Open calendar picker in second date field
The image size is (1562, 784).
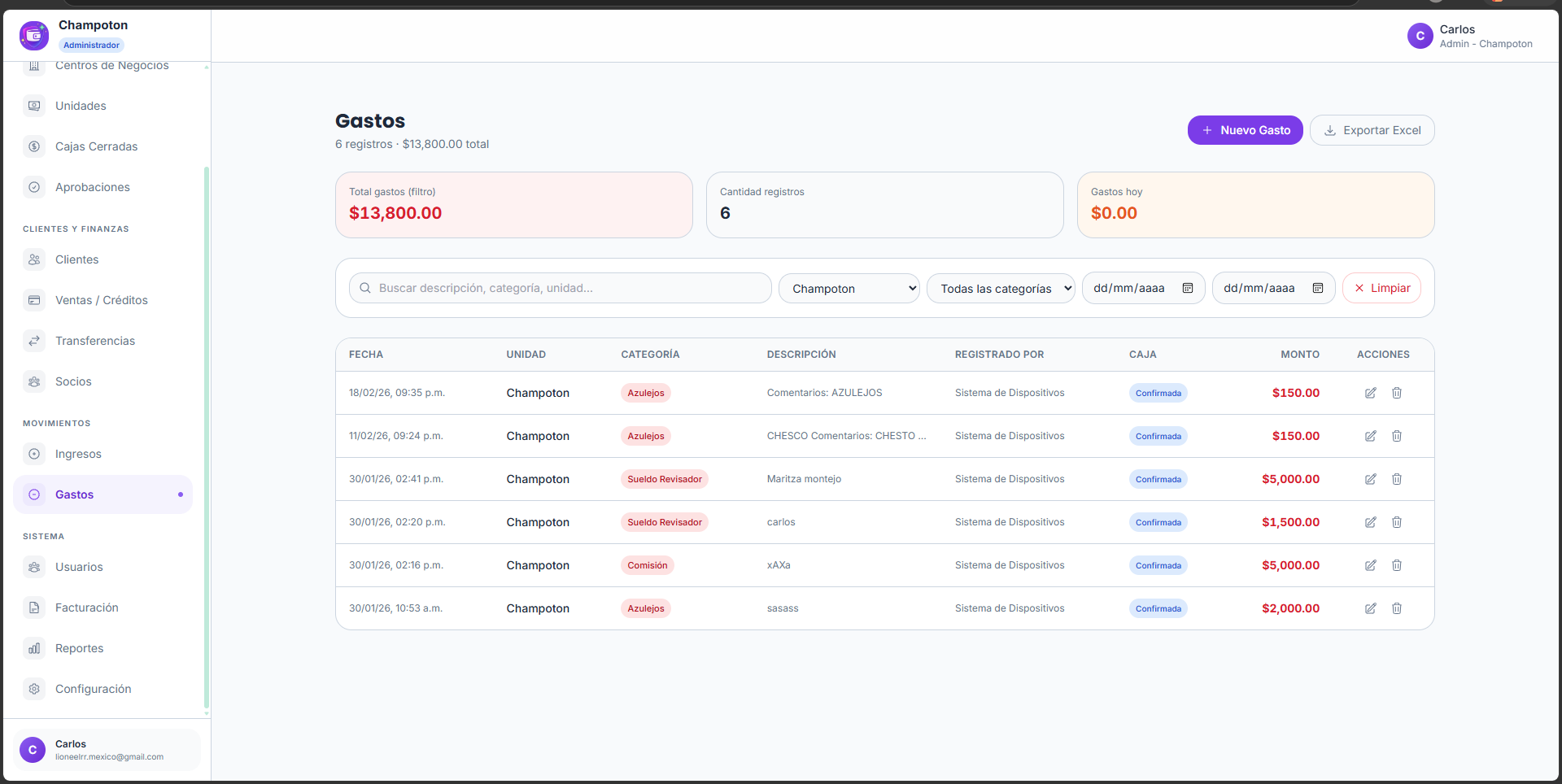1318,288
